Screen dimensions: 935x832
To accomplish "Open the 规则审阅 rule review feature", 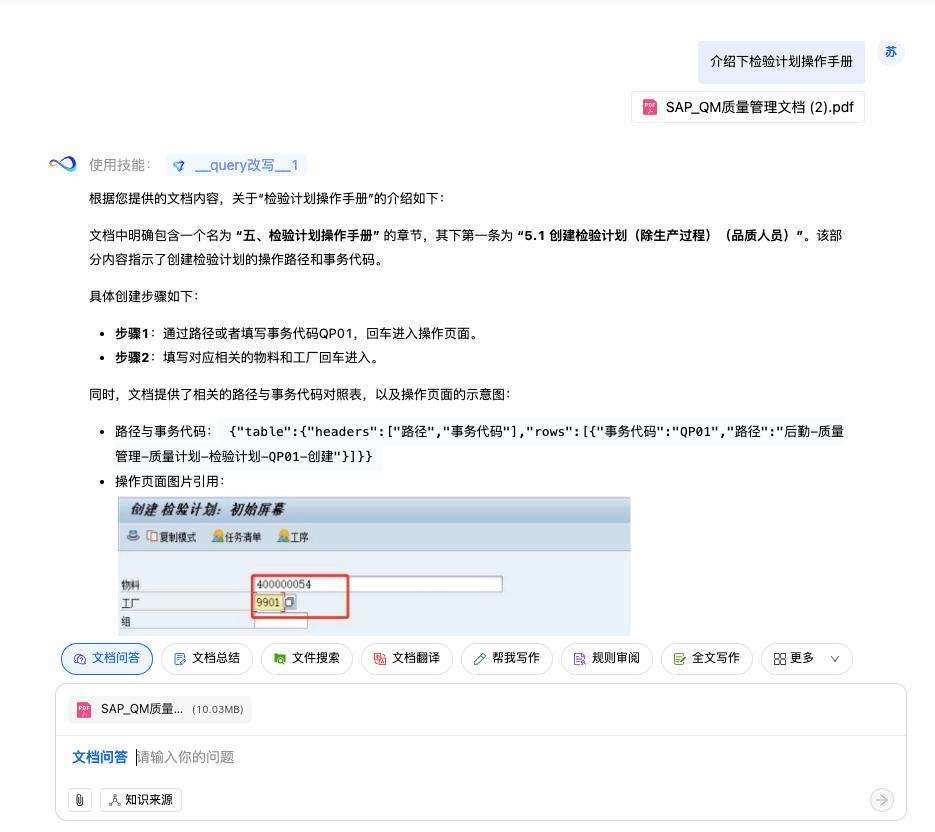I will 606,658.
